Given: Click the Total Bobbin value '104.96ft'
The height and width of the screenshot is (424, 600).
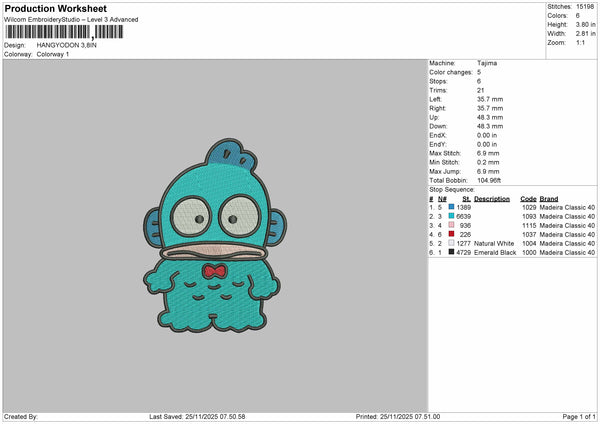Looking at the screenshot, I should [x=489, y=180].
